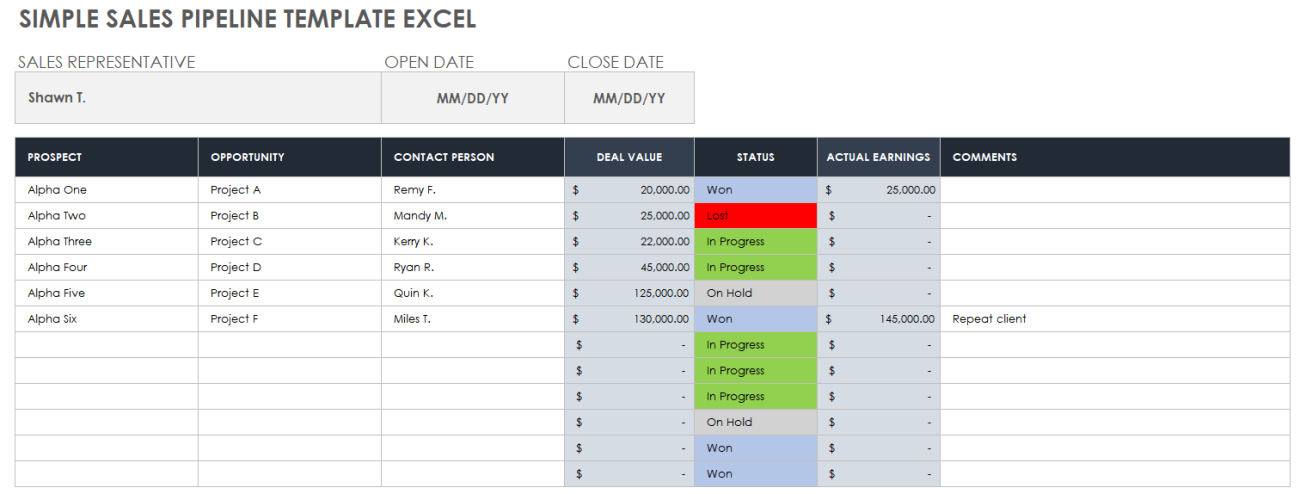
Task: Select contact person Mandy M.
Action: 472,216
